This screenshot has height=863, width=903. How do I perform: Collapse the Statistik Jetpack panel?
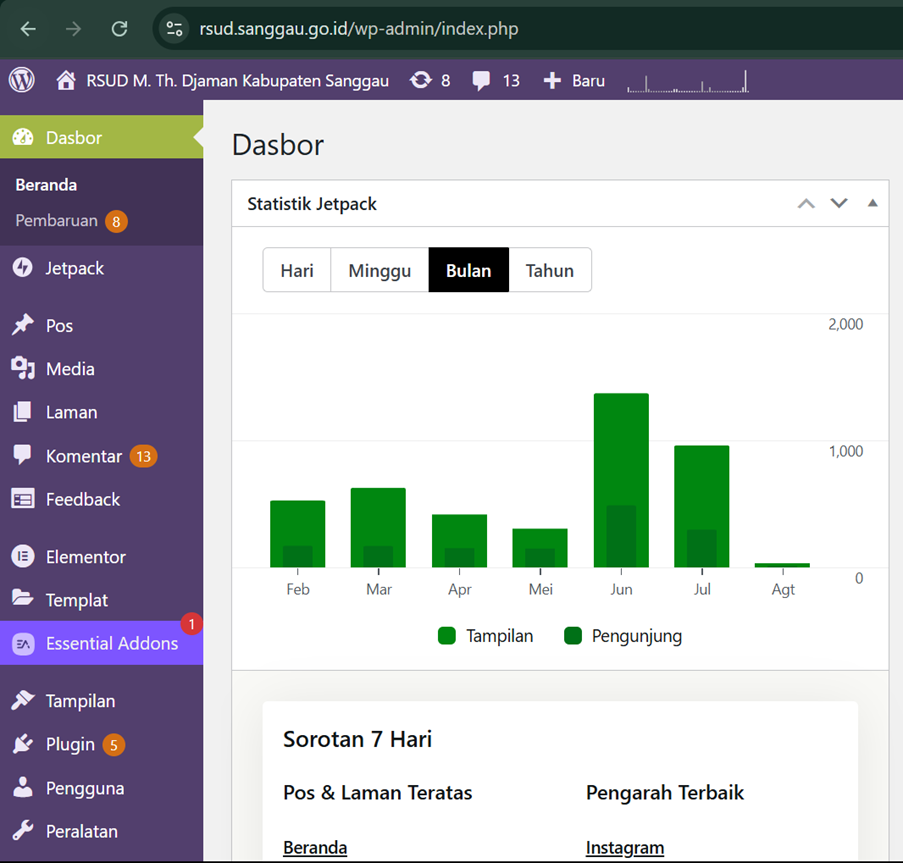pos(872,204)
